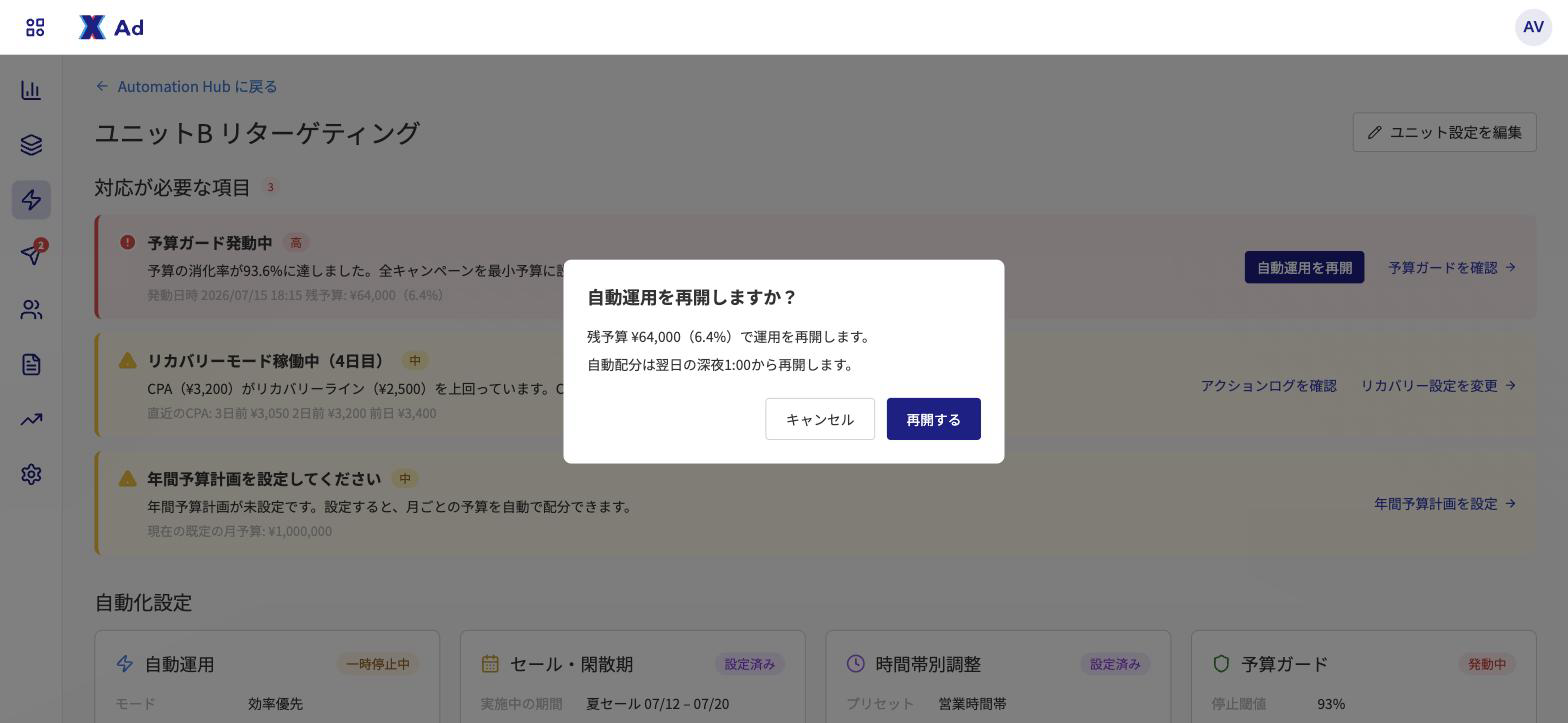Open the bar chart analytics sidebar icon

(31, 90)
